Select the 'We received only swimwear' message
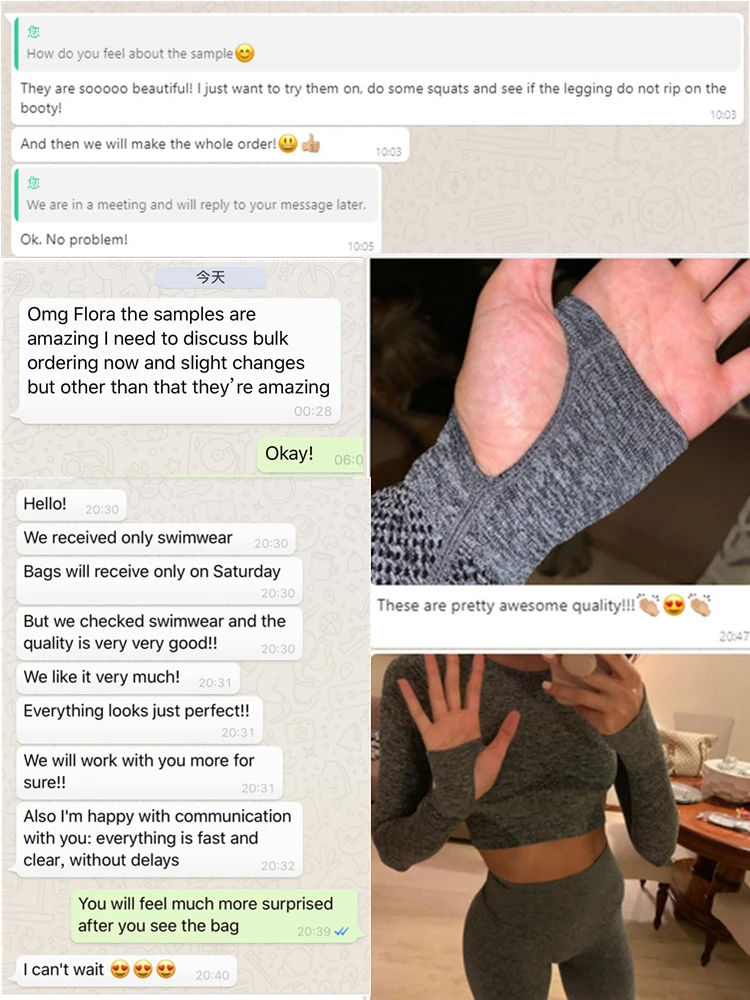The width and height of the screenshot is (750, 1000). 156,539
